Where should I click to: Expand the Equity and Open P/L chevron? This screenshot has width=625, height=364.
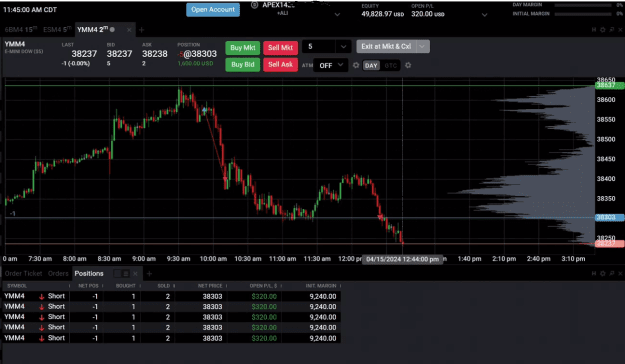click(x=484, y=15)
